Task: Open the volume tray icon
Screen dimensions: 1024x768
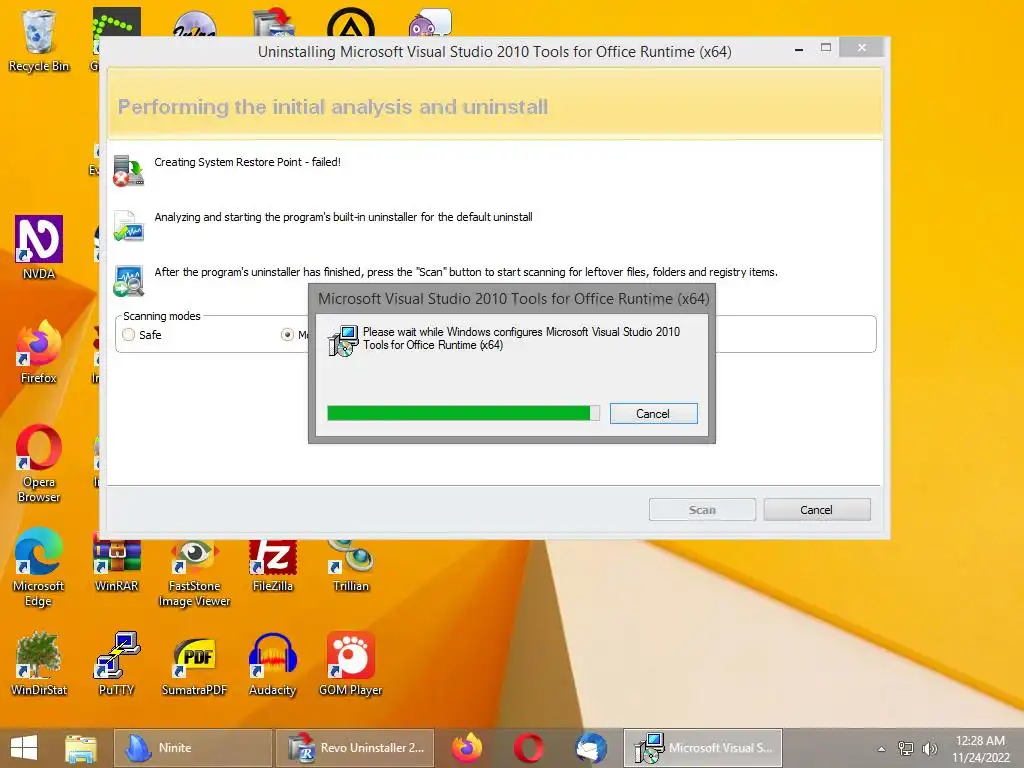Action: (929, 749)
